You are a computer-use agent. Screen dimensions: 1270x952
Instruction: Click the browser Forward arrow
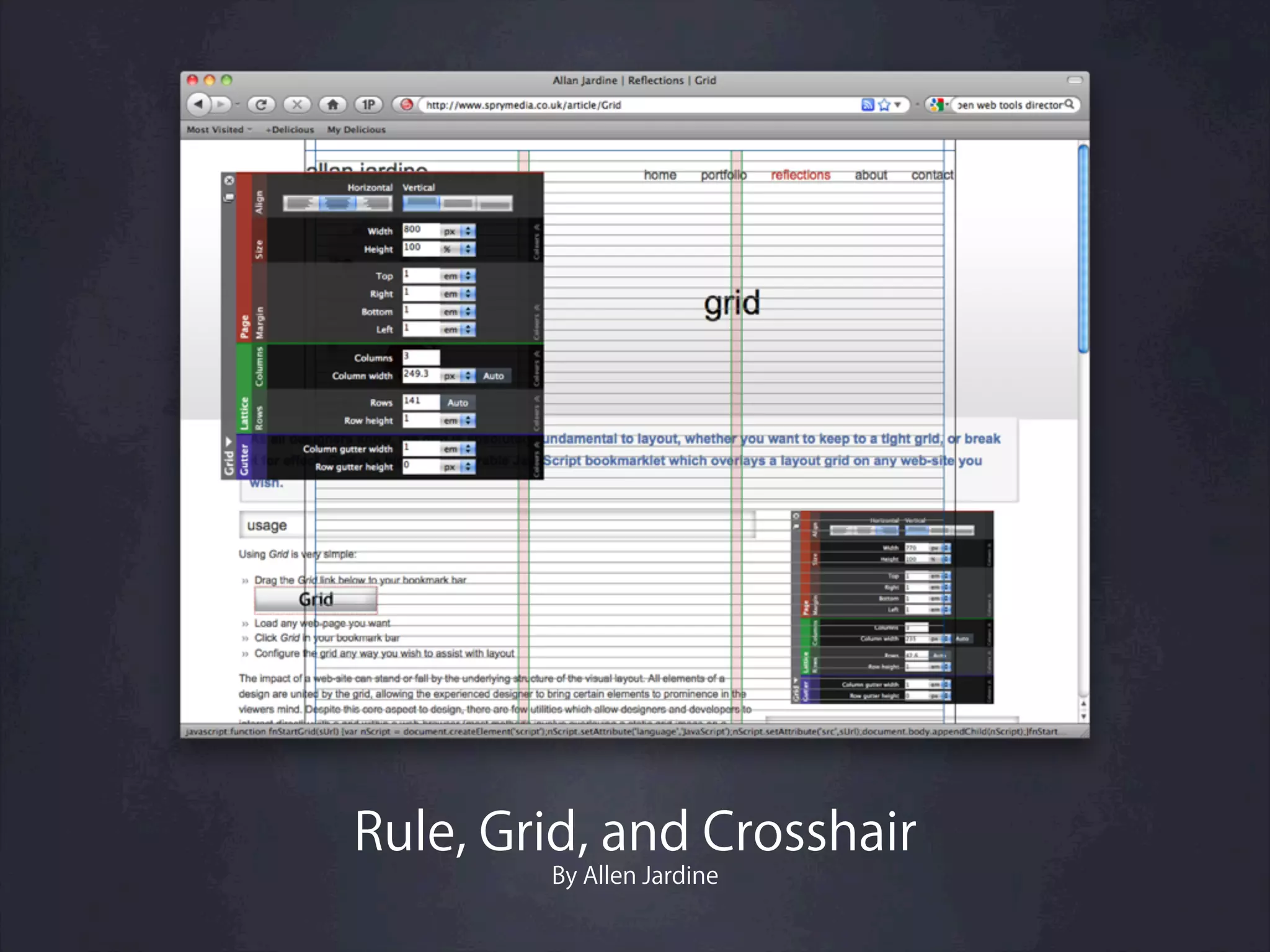click(x=220, y=104)
